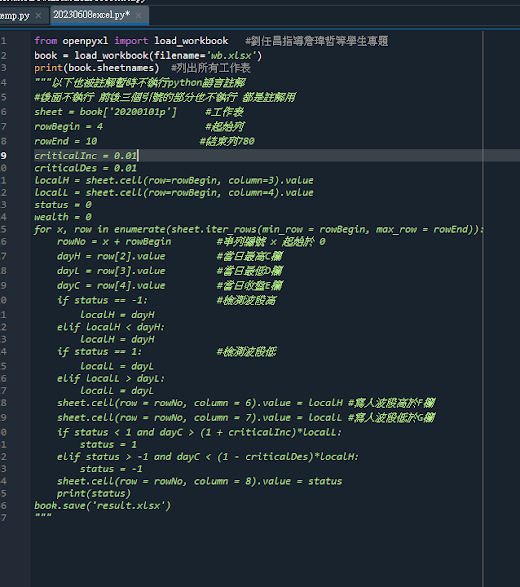Click the 'criticalDes = 0.01' line
This screenshot has height=587, width=520.
coord(86,168)
